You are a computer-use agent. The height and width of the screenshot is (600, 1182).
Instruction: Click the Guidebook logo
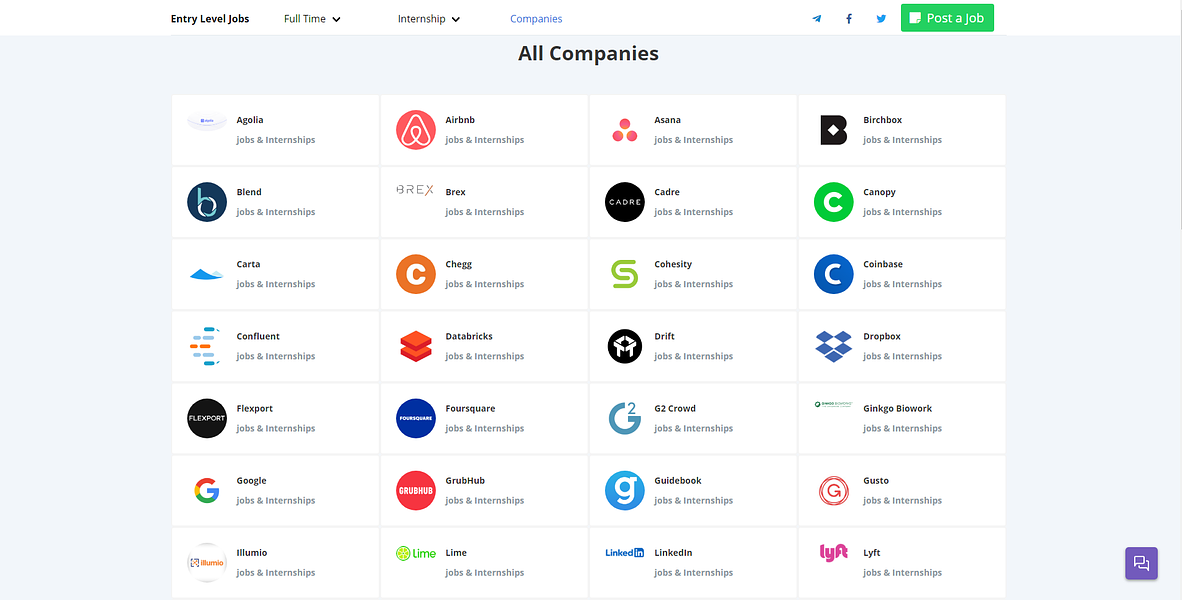[x=624, y=491]
